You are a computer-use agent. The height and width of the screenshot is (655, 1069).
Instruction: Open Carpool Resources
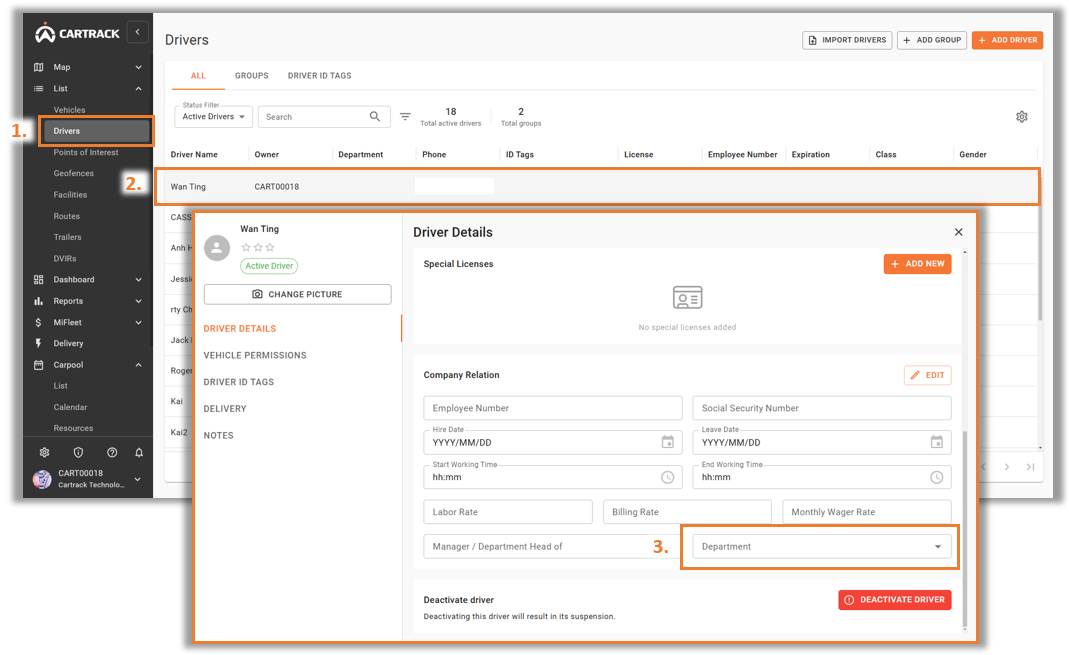point(73,428)
